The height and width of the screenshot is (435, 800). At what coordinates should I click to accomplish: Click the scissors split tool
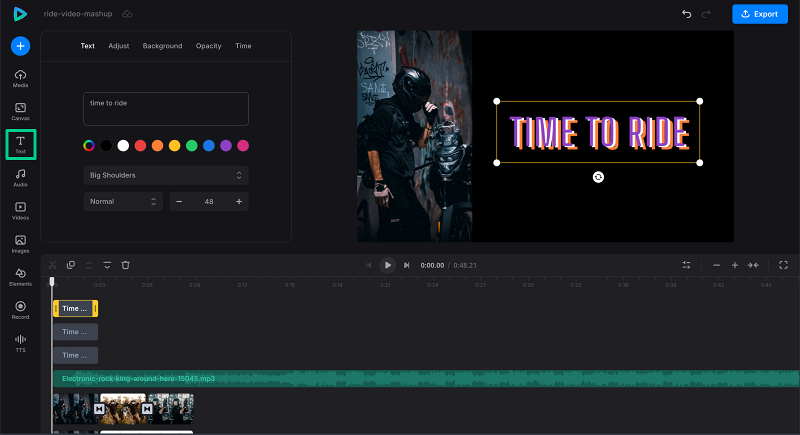[52, 265]
